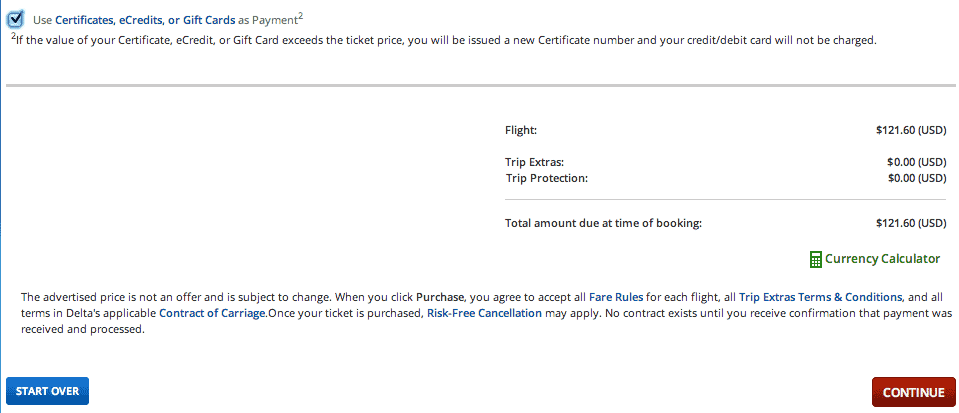
Task: Open the Certificates, eCredits, or Gift Cards link
Action: pos(145,19)
